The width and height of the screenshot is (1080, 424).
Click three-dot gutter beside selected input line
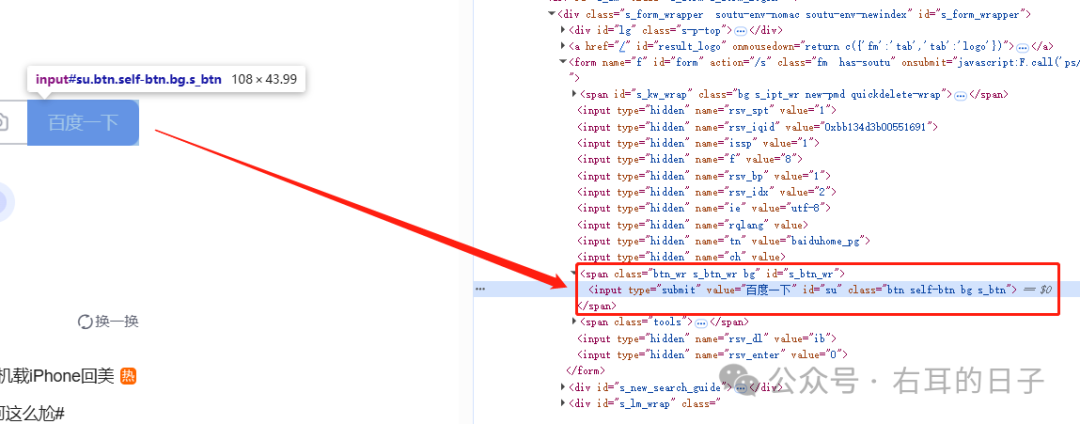pyautogui.click(x=480, y=289)
